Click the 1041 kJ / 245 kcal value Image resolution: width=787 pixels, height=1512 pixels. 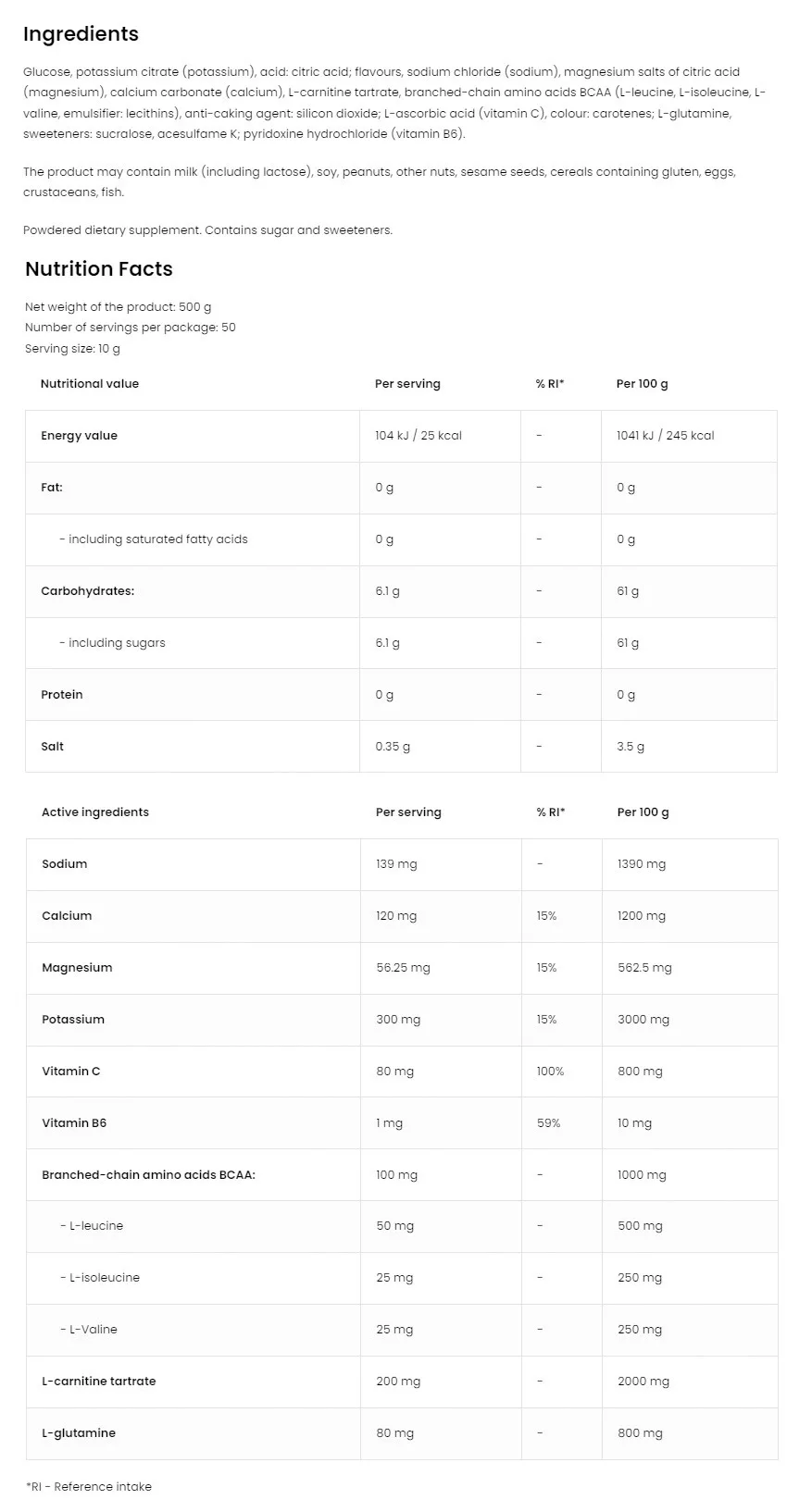point(665,436)
